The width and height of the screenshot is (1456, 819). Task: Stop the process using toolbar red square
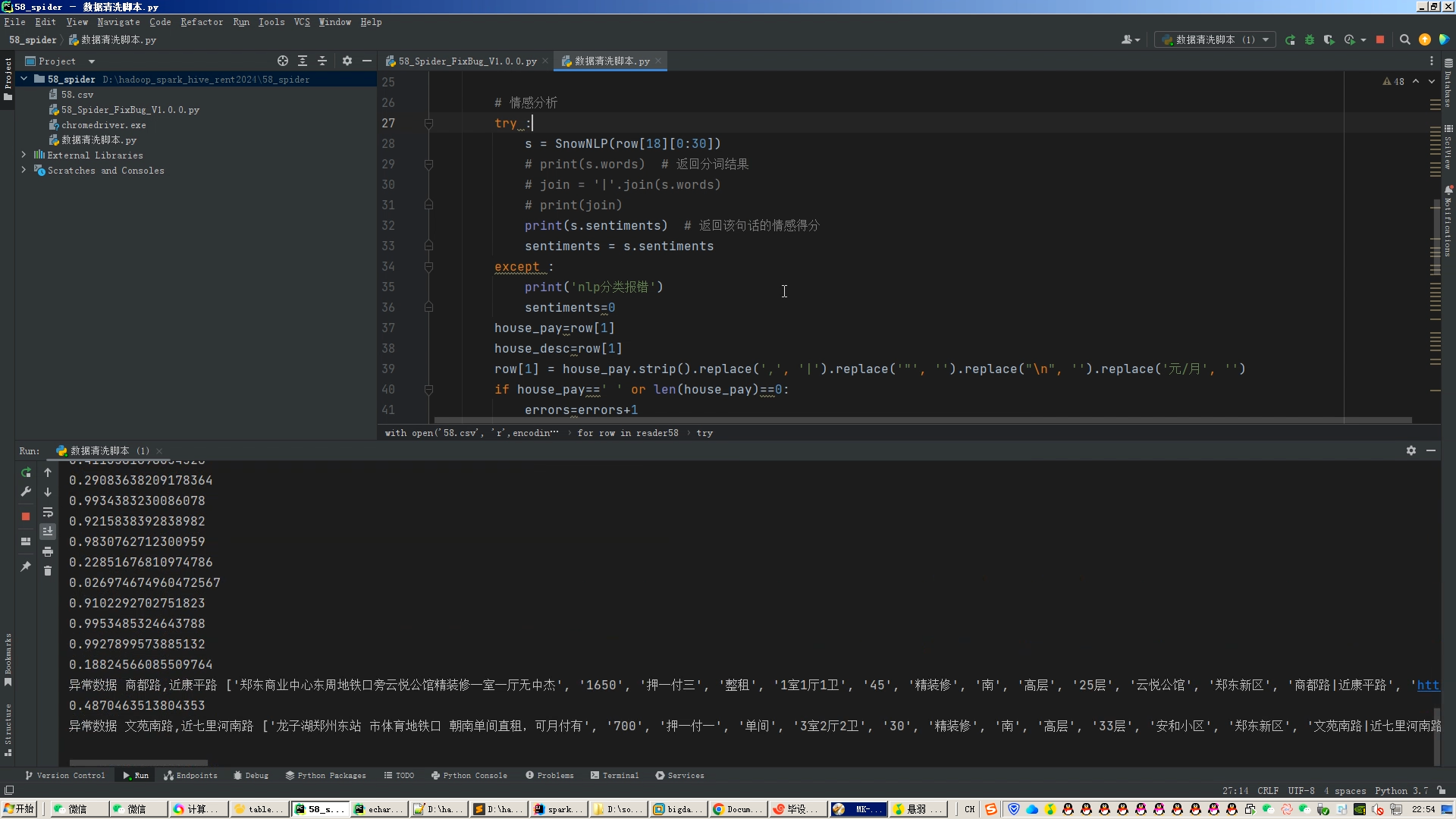[x=1380, y=40]
